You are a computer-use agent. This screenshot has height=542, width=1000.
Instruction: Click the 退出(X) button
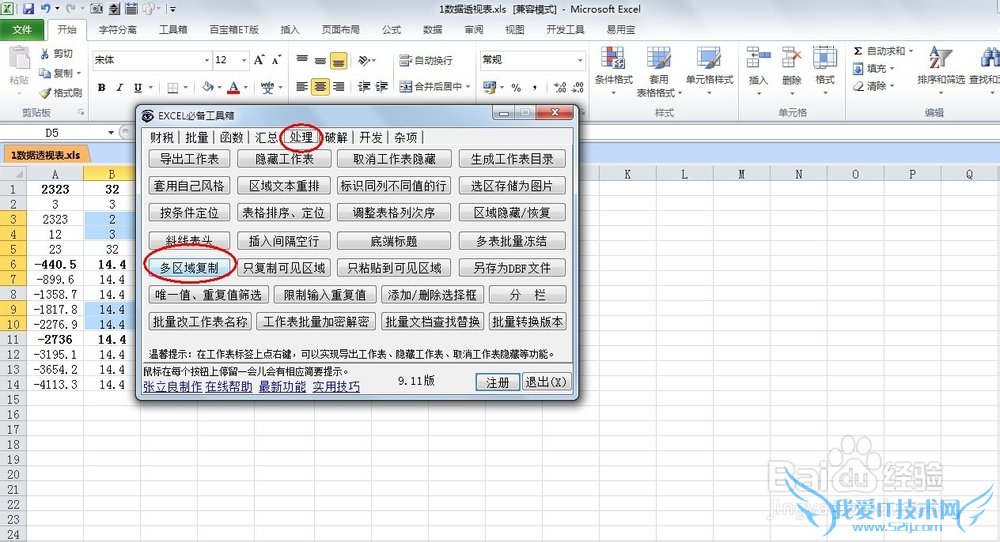click(x=546, y=382)
